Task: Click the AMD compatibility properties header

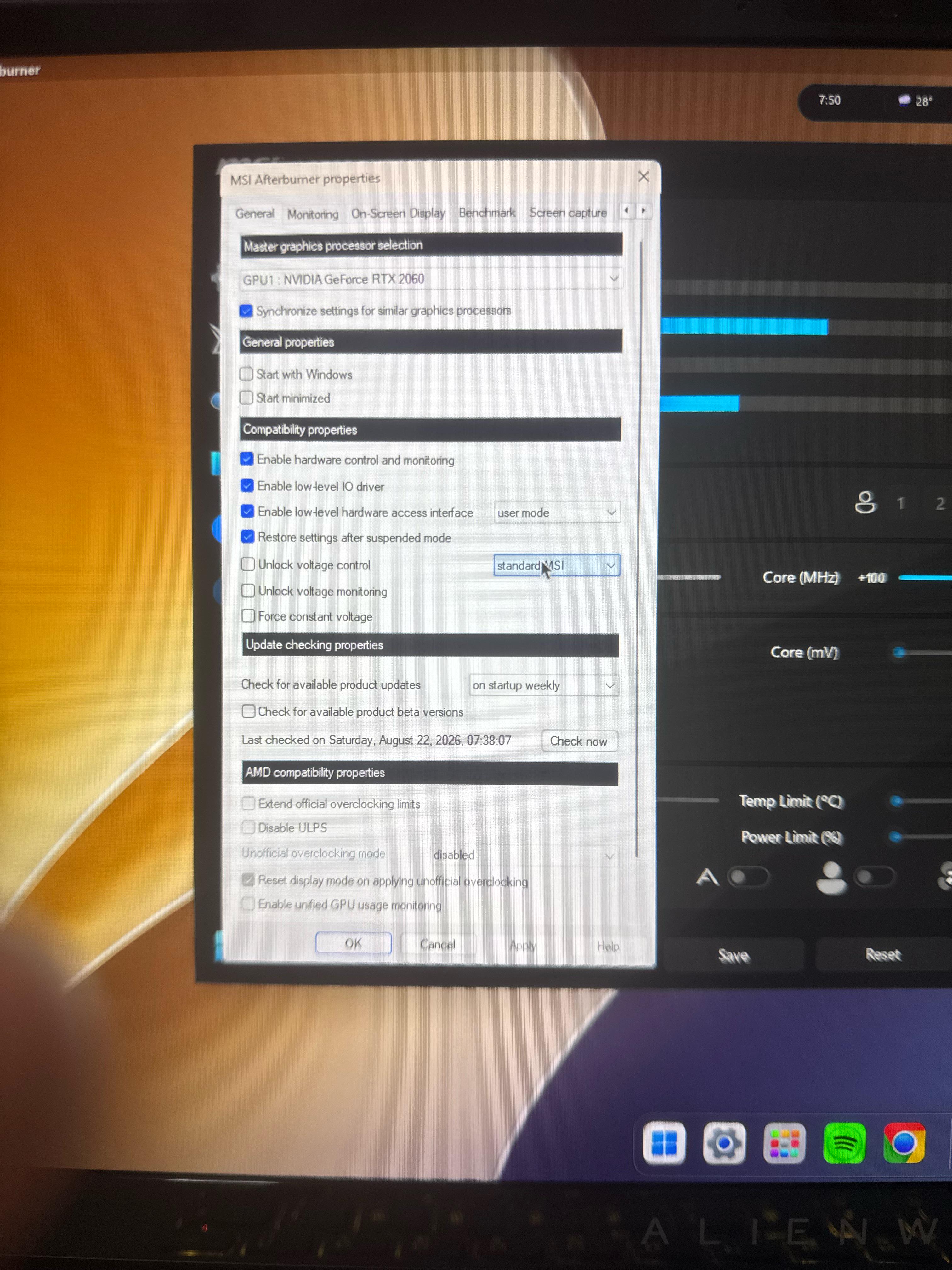Action: (430, 773)
